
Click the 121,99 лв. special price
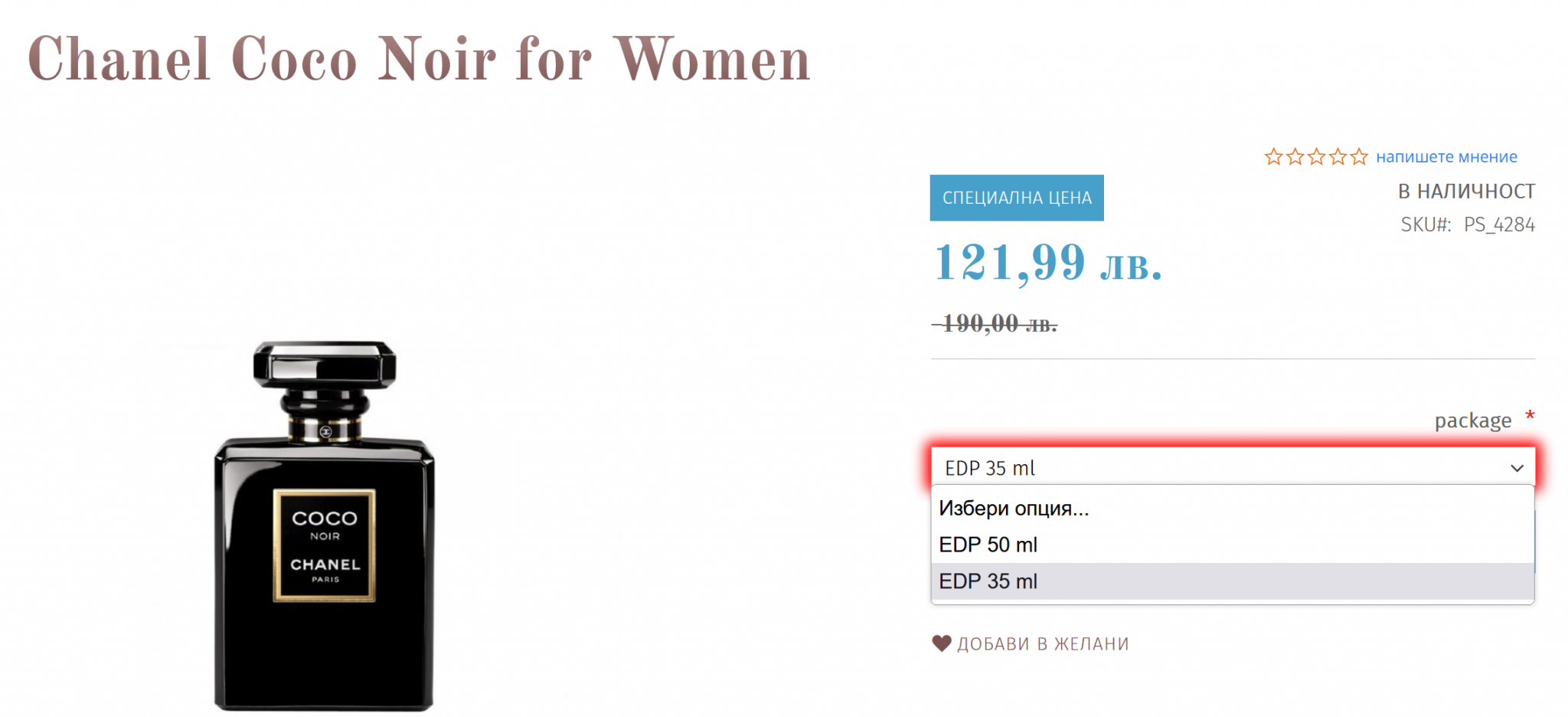coord(1047,263)
